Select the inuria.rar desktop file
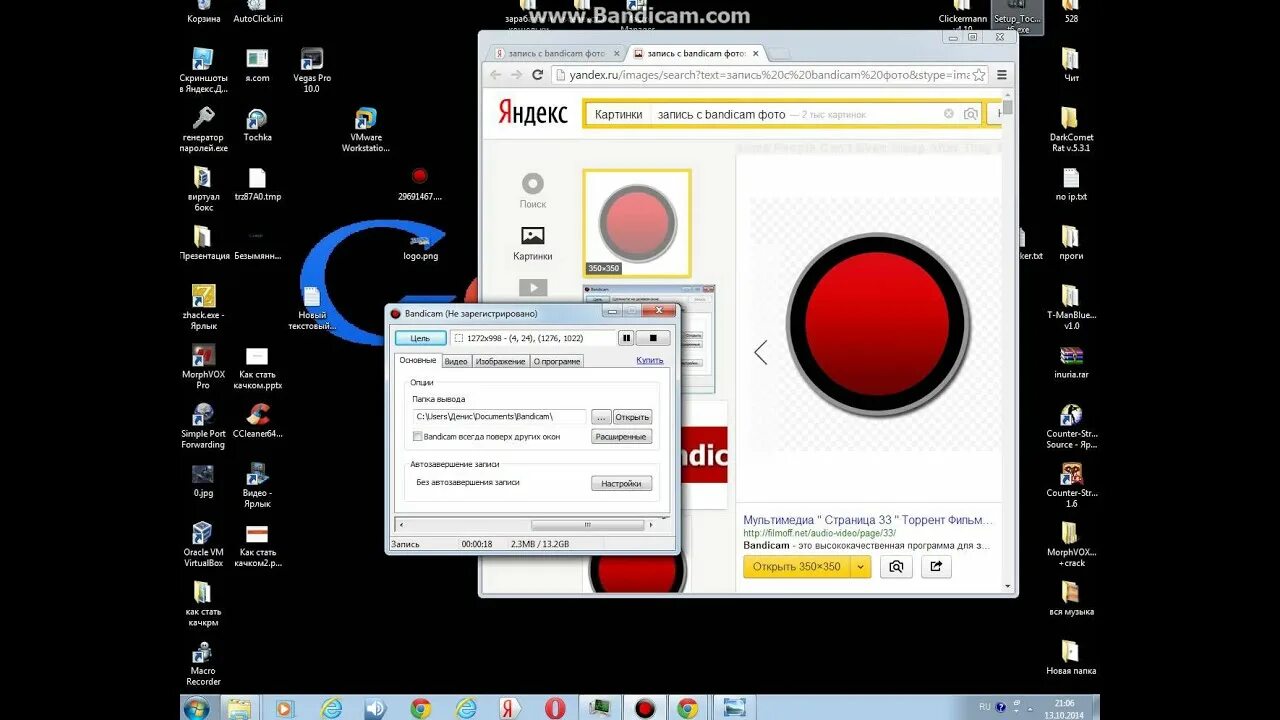The height and width of the screenshot is (720, 1280). click(1070, 361)
